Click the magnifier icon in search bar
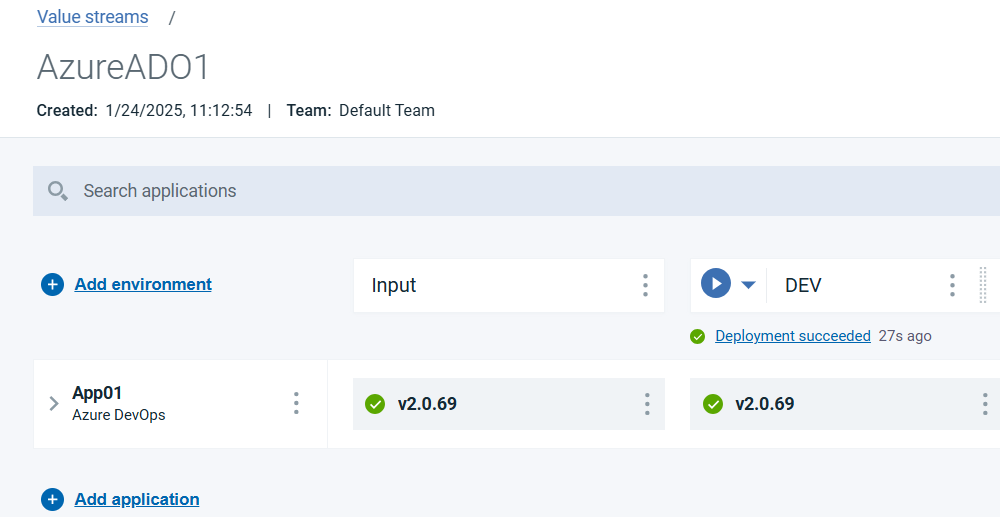 click(58, 191)
